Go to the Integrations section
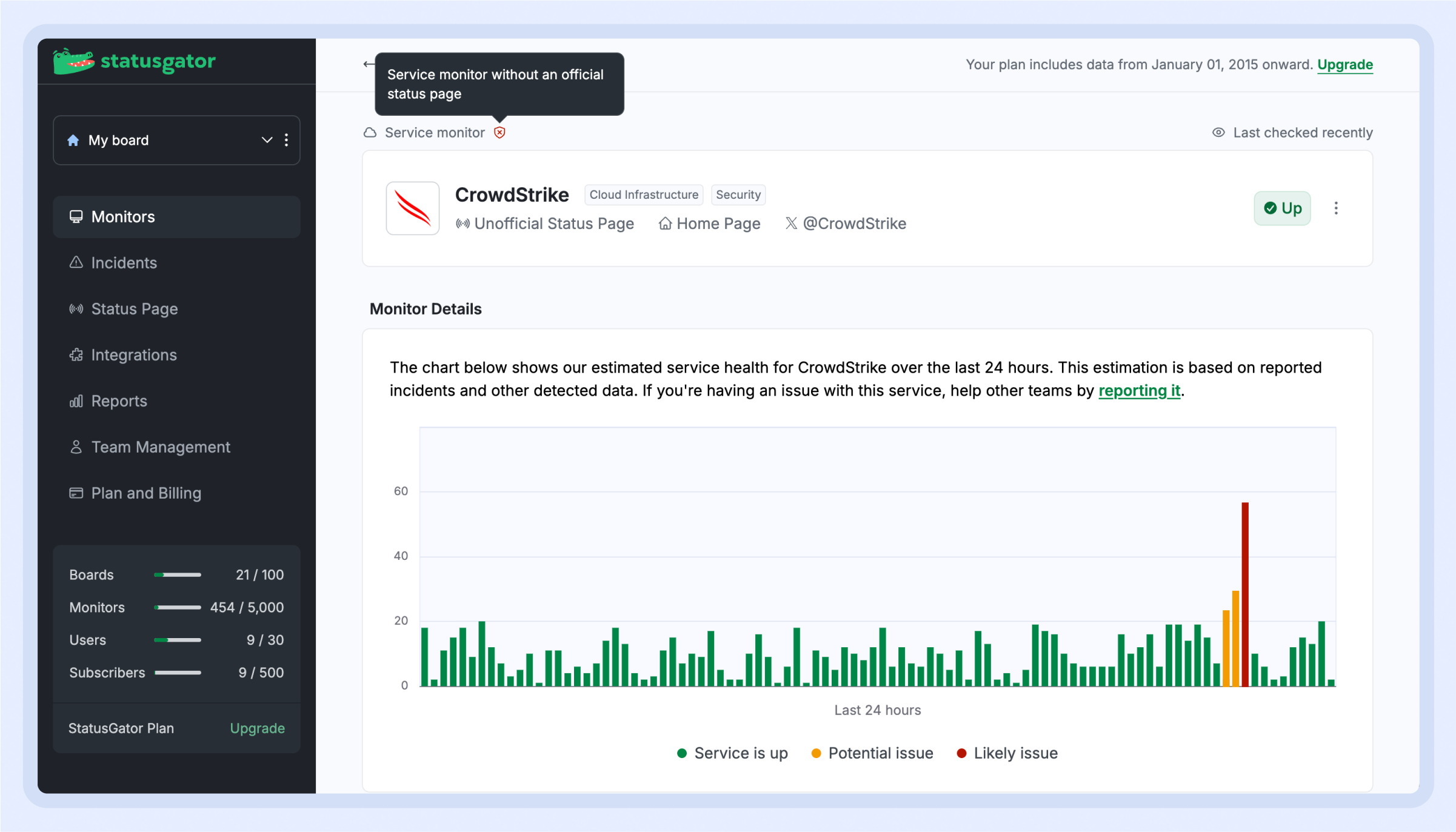Image resolution: width=1456 pixels, height=832 pixels. (133, 355)
